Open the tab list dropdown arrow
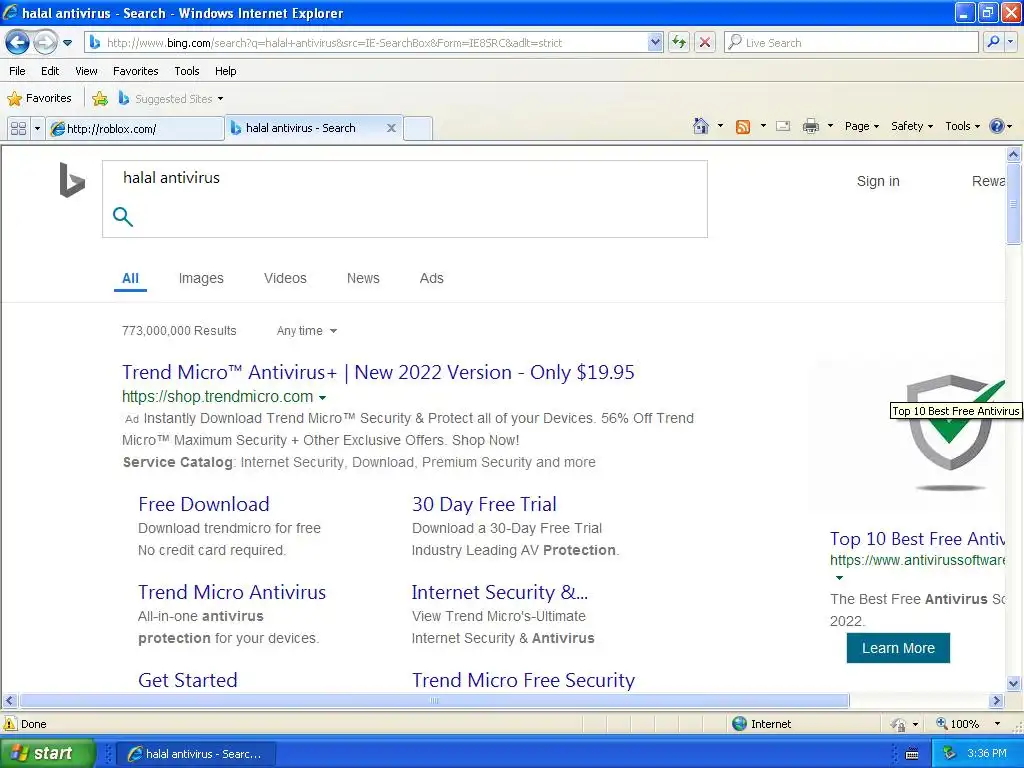The width and height of the screenshot is (1024, 768). [37, 129]
